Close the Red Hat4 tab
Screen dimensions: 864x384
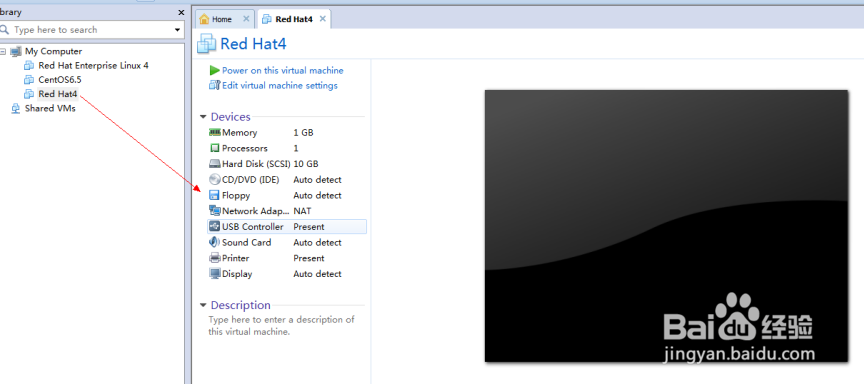point(323,19)
